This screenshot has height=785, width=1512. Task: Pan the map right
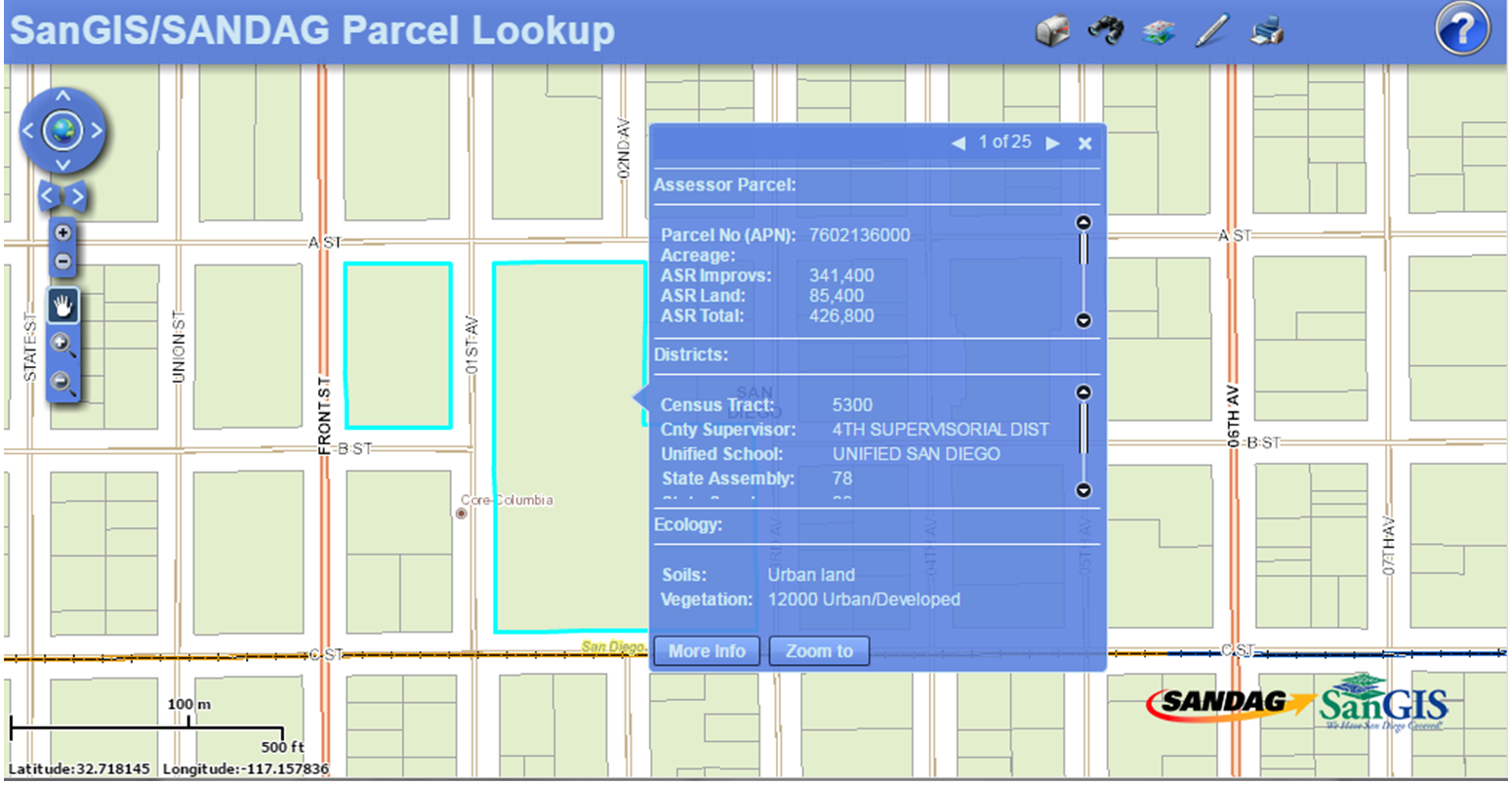pos(97,131)
